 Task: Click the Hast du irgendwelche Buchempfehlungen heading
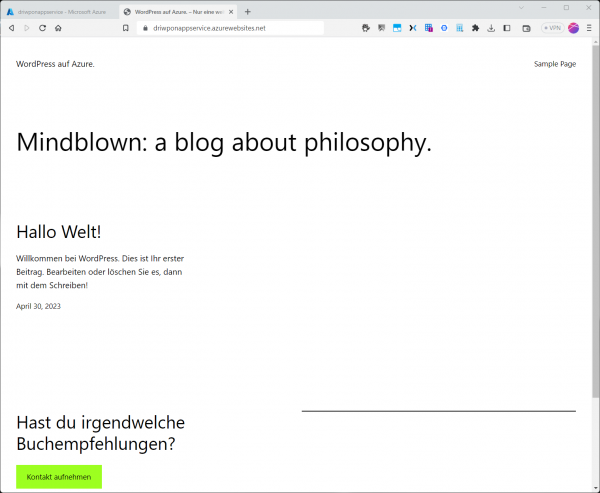pyautogui.click(x=100, y=433)
